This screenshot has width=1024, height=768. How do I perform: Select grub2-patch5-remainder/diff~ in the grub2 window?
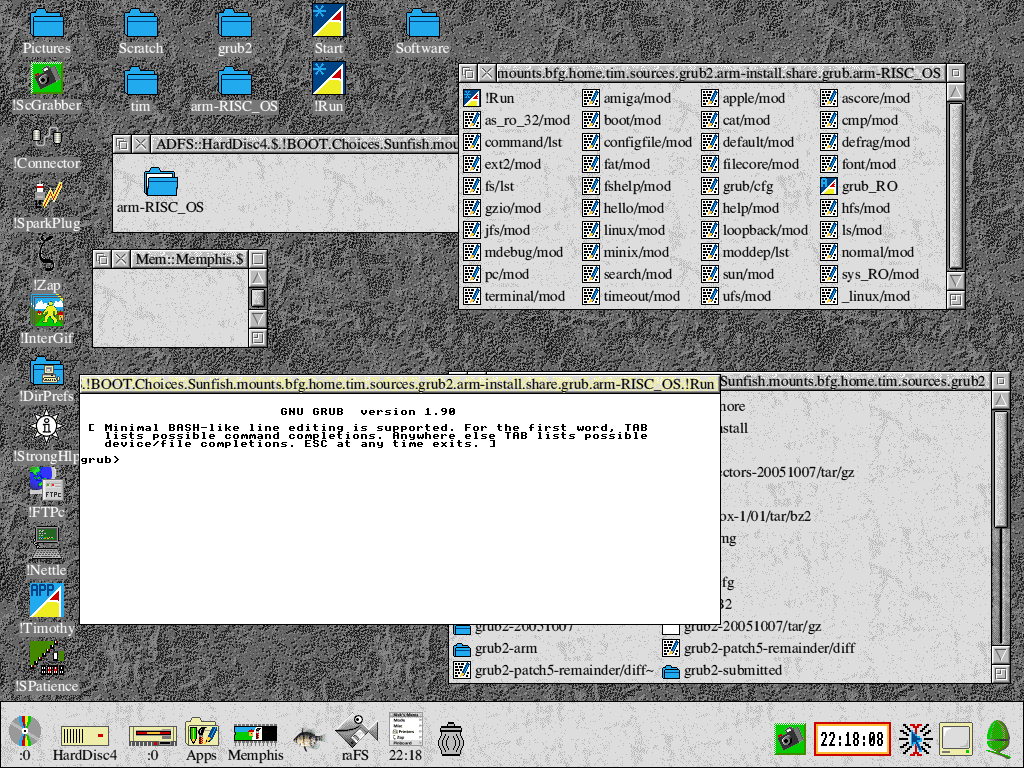point(554,671)
